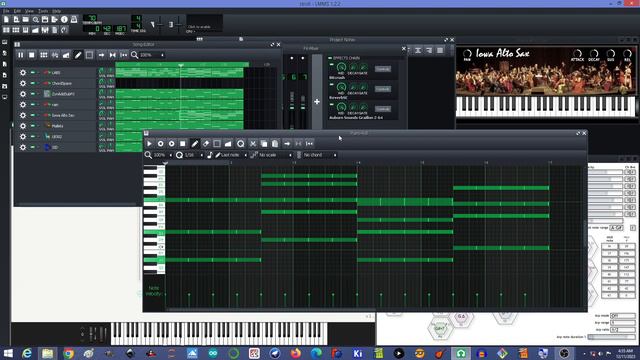Open the View menu
Screen dimensions: 640x360
pos(29,11)
